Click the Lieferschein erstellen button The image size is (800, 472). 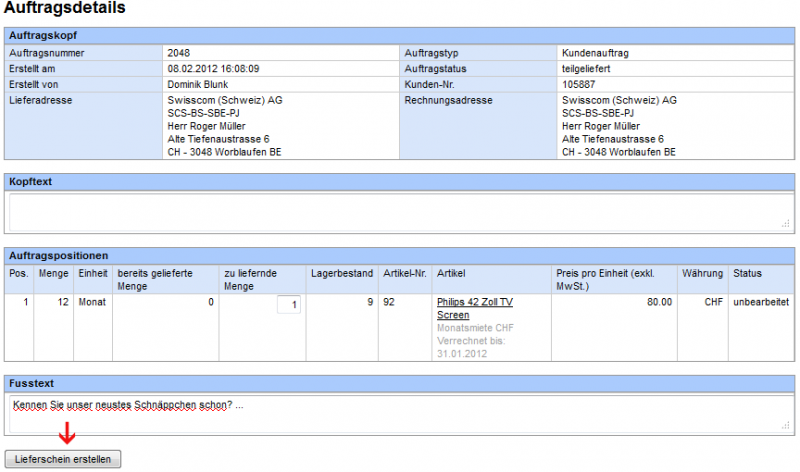coord(63,459)
